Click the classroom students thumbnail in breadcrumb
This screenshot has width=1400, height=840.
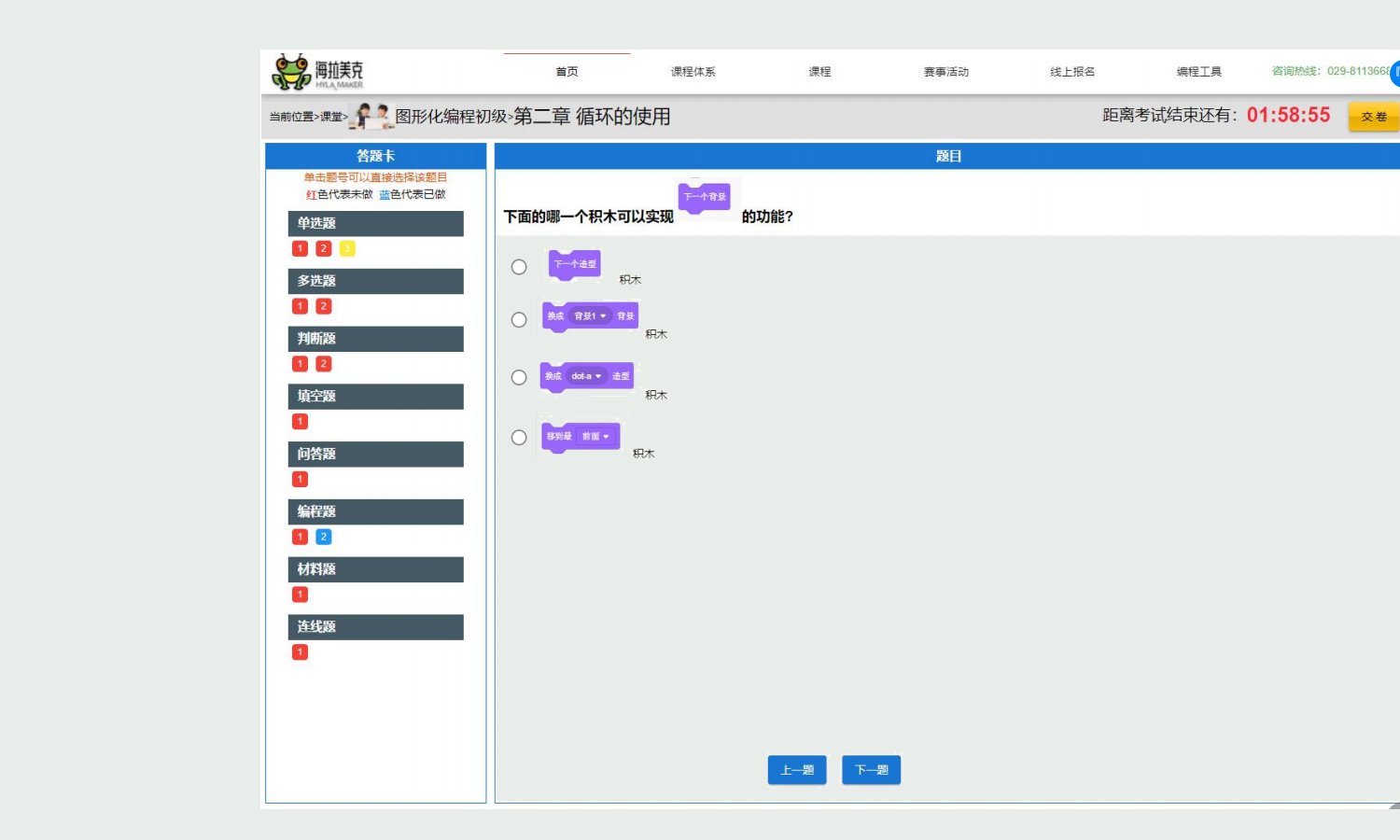coord(371,117)
